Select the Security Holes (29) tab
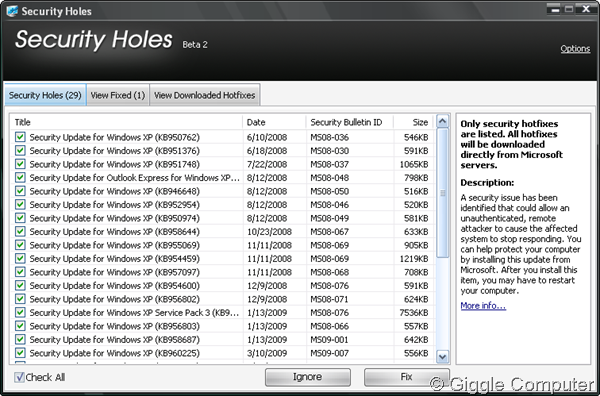 pos(45,95)
